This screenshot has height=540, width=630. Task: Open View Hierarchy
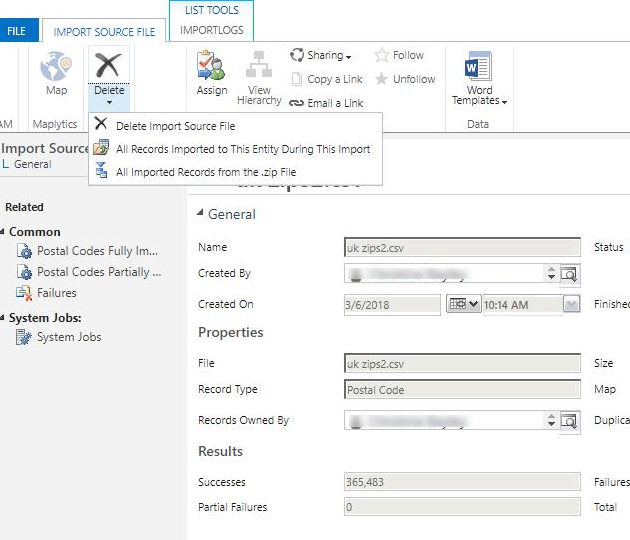coord(259,78)
